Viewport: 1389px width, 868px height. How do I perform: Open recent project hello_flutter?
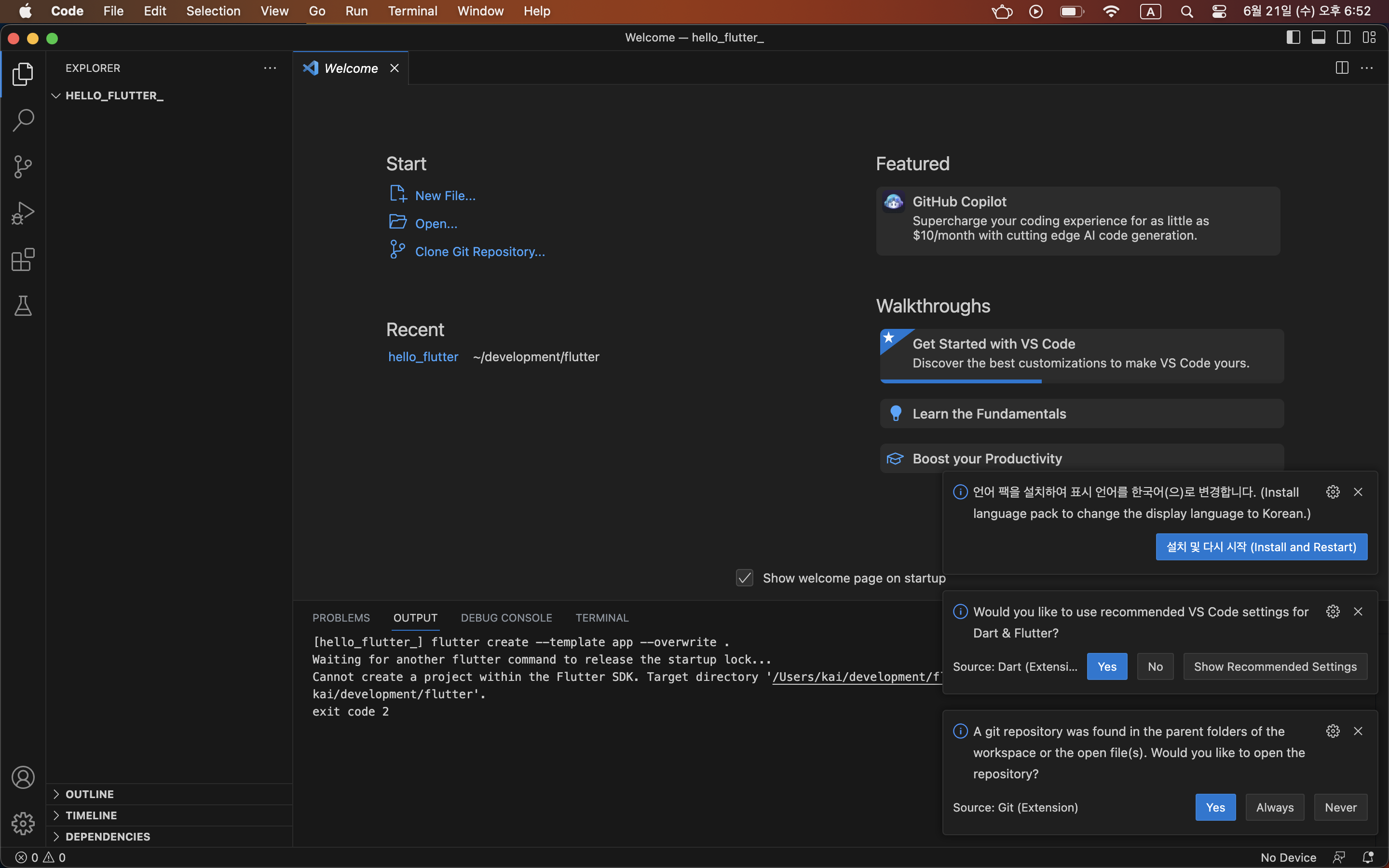coord(423,357)
